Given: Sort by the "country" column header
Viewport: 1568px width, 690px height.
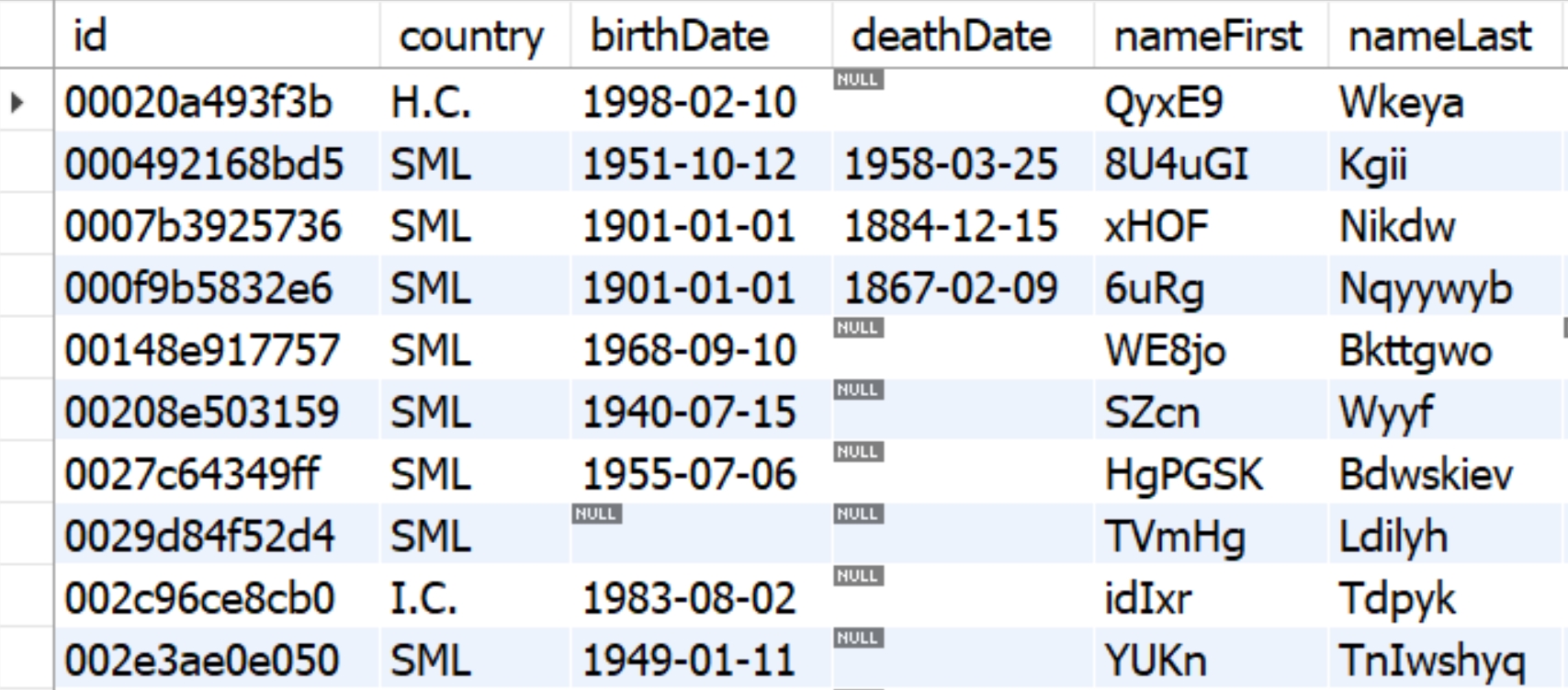Looking at the screenshot, I should [x=470, y=36].
